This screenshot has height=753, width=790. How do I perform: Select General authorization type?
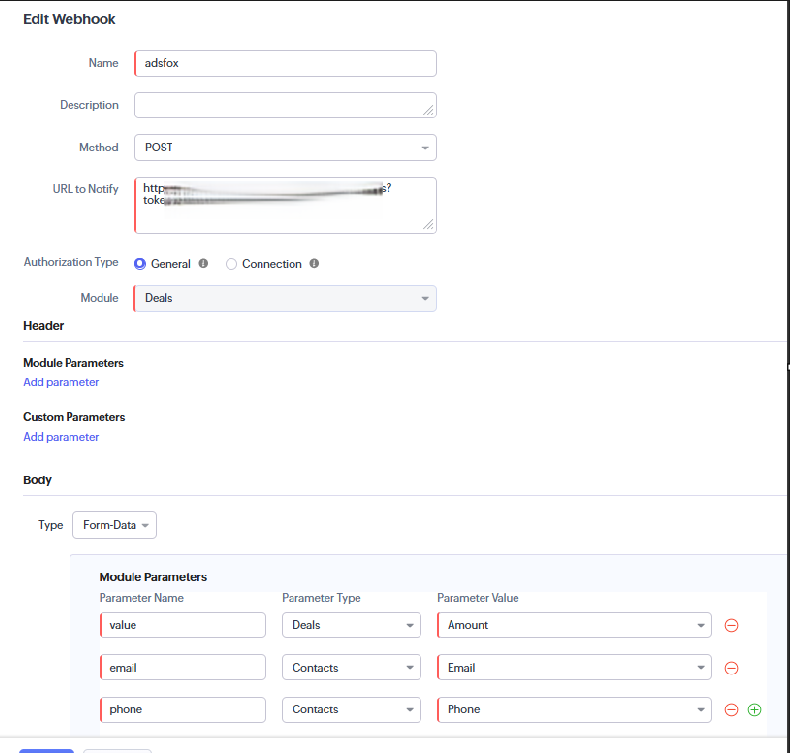140,264
